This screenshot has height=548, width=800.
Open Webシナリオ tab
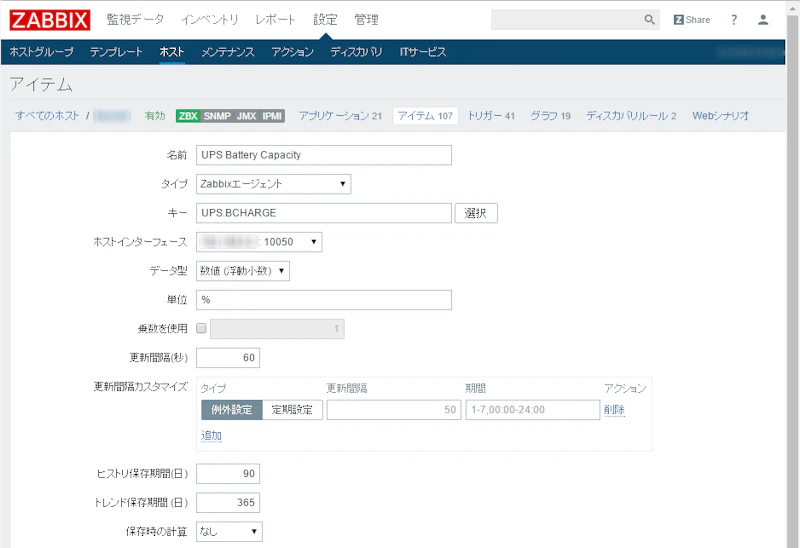tap(720, 116)
